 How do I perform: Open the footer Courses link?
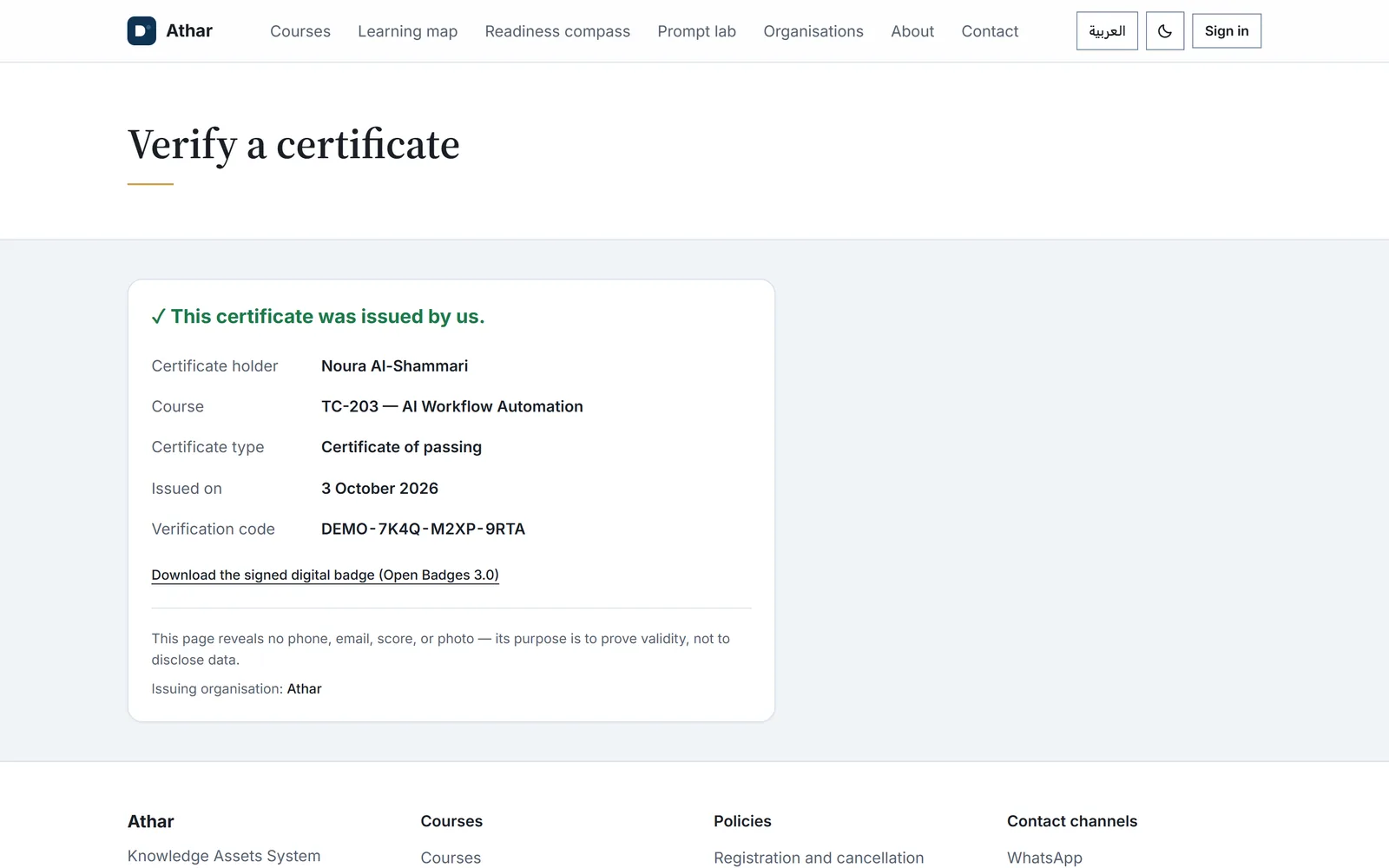pos(451,858)
